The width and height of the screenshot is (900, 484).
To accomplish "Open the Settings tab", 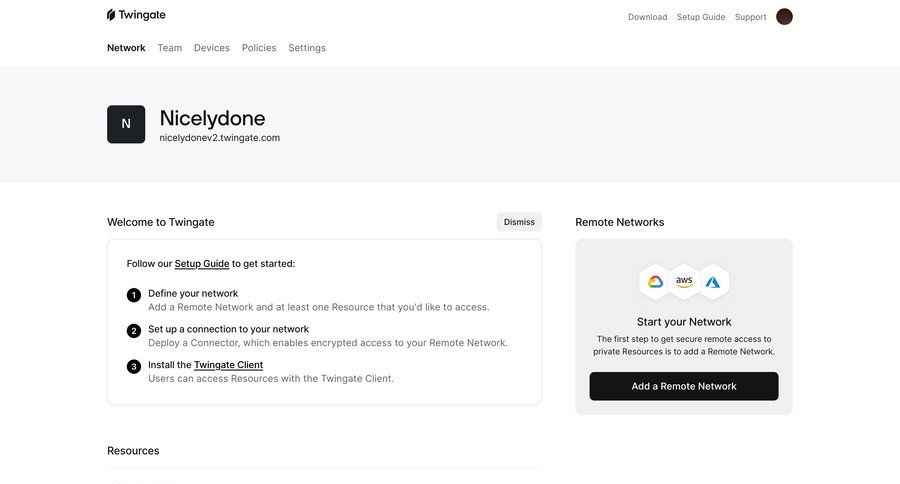I will pyautogui.click(x=307, y=48).
